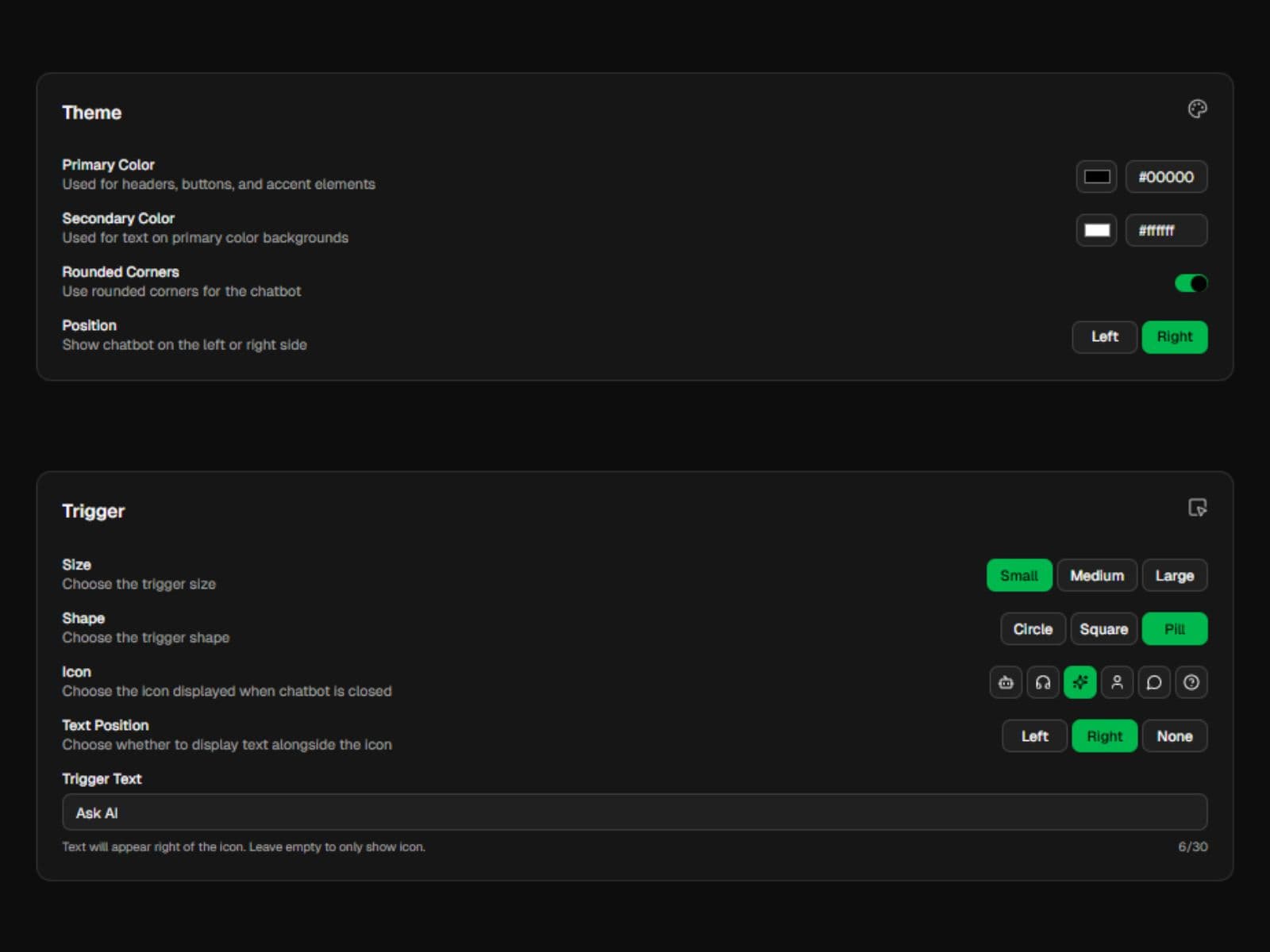
Task: Choose the Large trigger size
Action: point(1175,575)
